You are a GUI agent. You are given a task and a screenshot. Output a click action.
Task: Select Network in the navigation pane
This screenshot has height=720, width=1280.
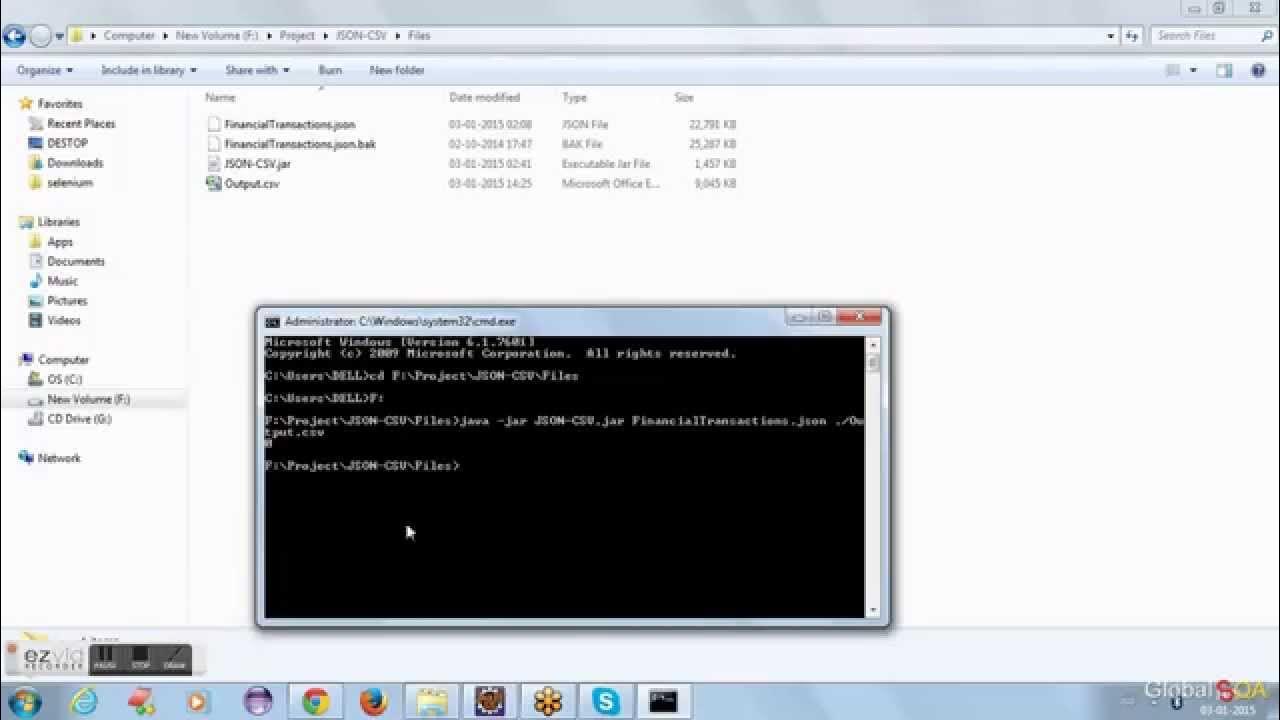(x=59, y=458)
